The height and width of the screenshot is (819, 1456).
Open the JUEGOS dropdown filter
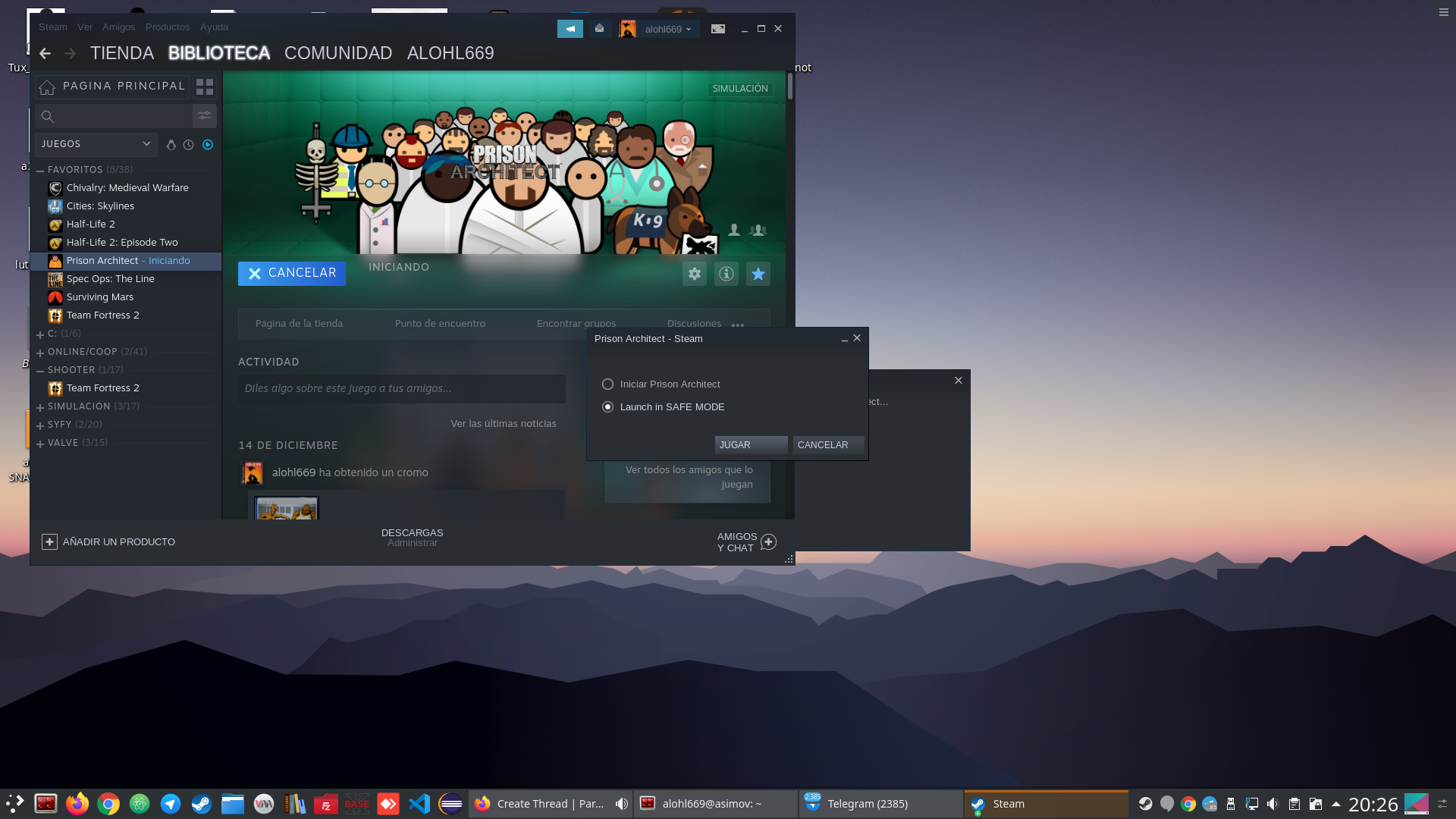96,144
